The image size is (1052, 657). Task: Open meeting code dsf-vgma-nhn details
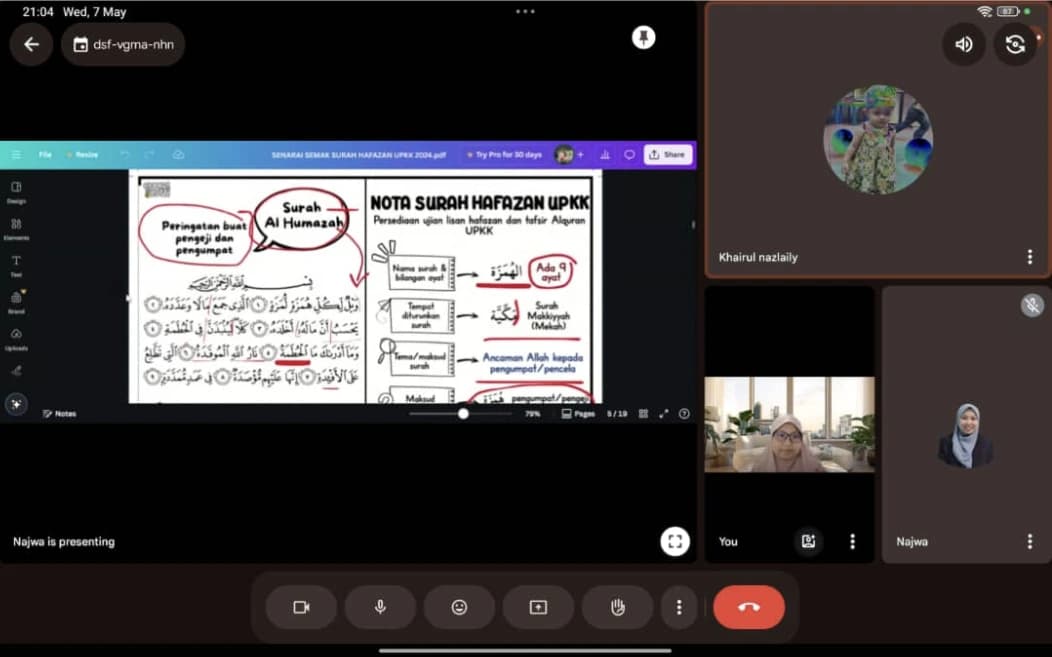tap(123, 44)
